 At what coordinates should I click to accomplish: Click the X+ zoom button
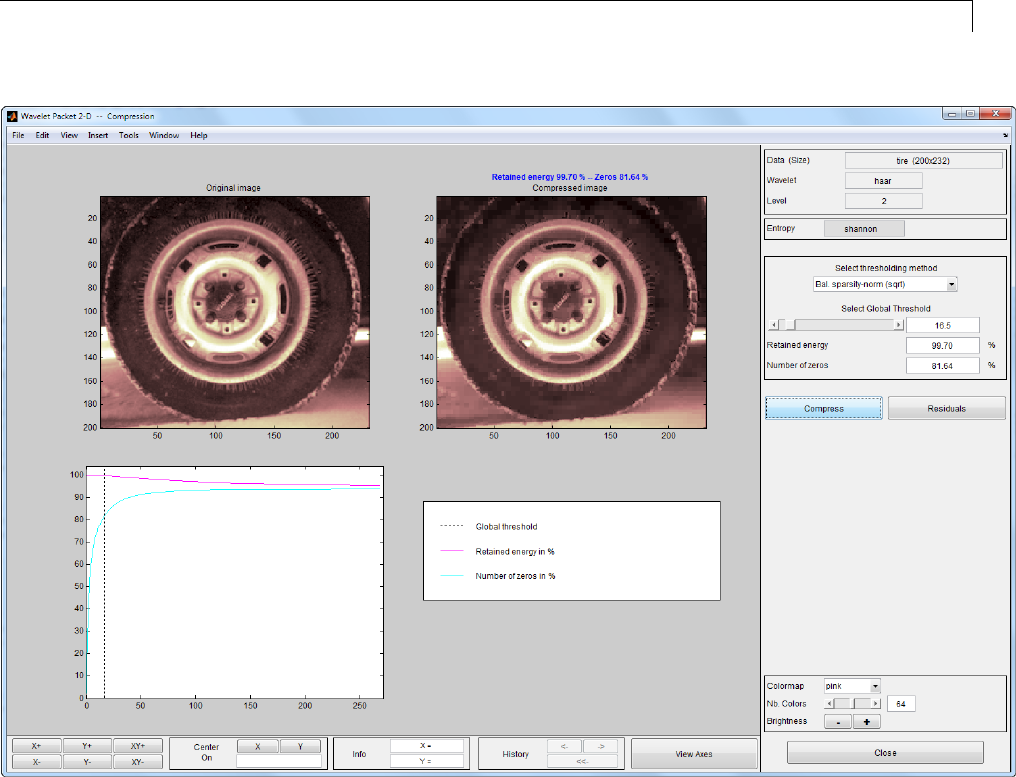(36, 745)
